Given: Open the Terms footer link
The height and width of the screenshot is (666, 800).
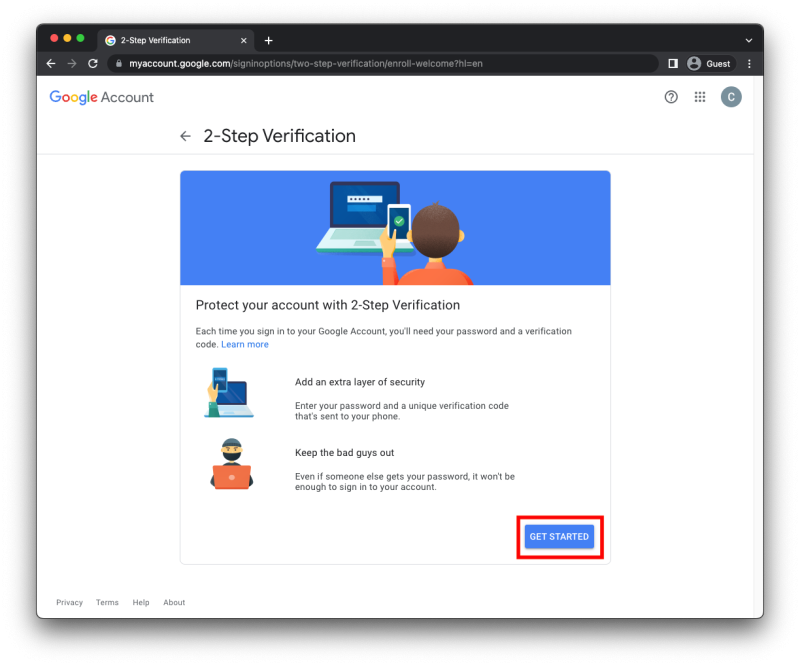Looking at the screenshot, I should (107, 603).
